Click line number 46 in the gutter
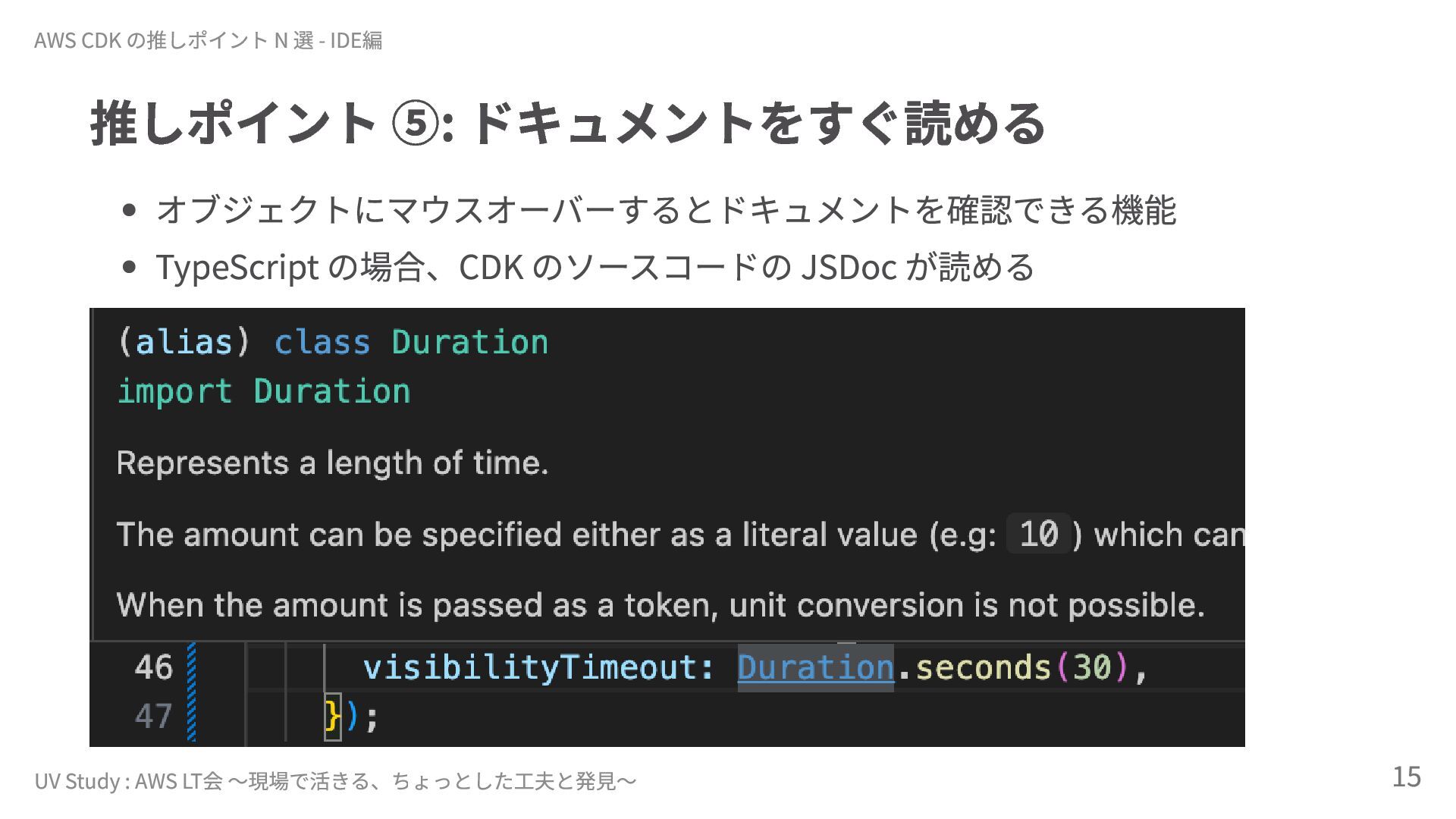The image size is (1456, 819). (153, 668)
